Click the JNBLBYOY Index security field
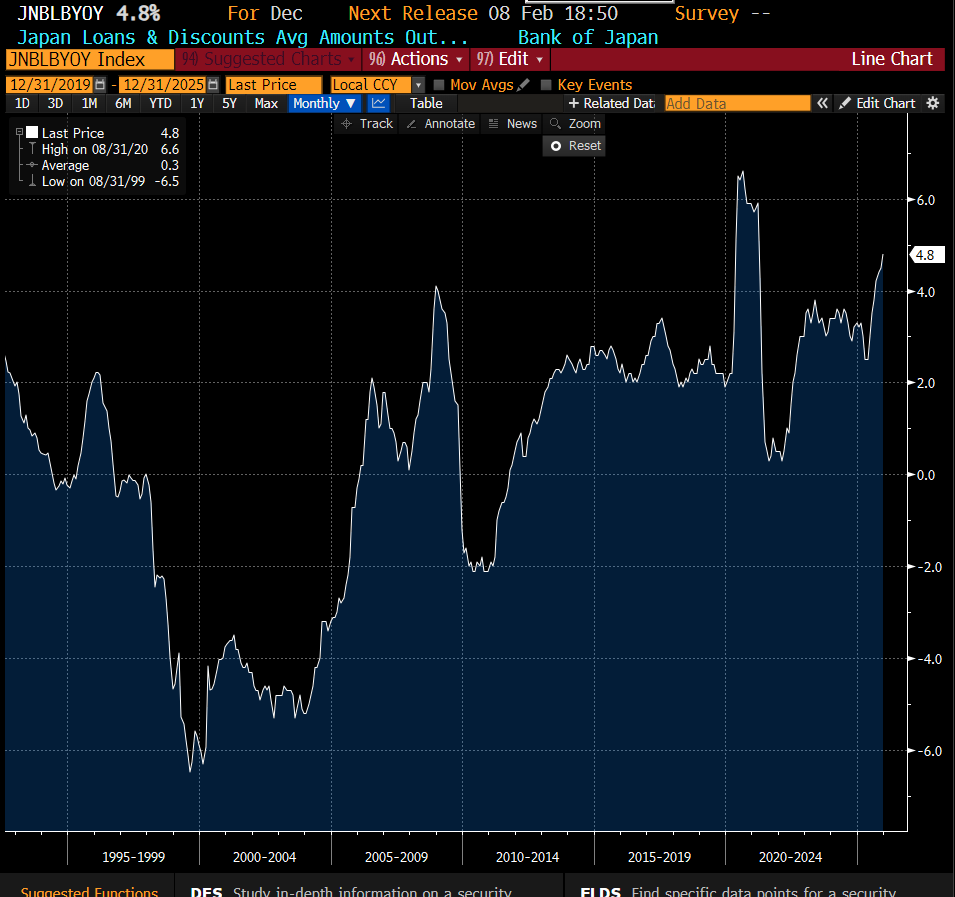The image size is (955, 897). pyautogui.click(x=90, y=60)
